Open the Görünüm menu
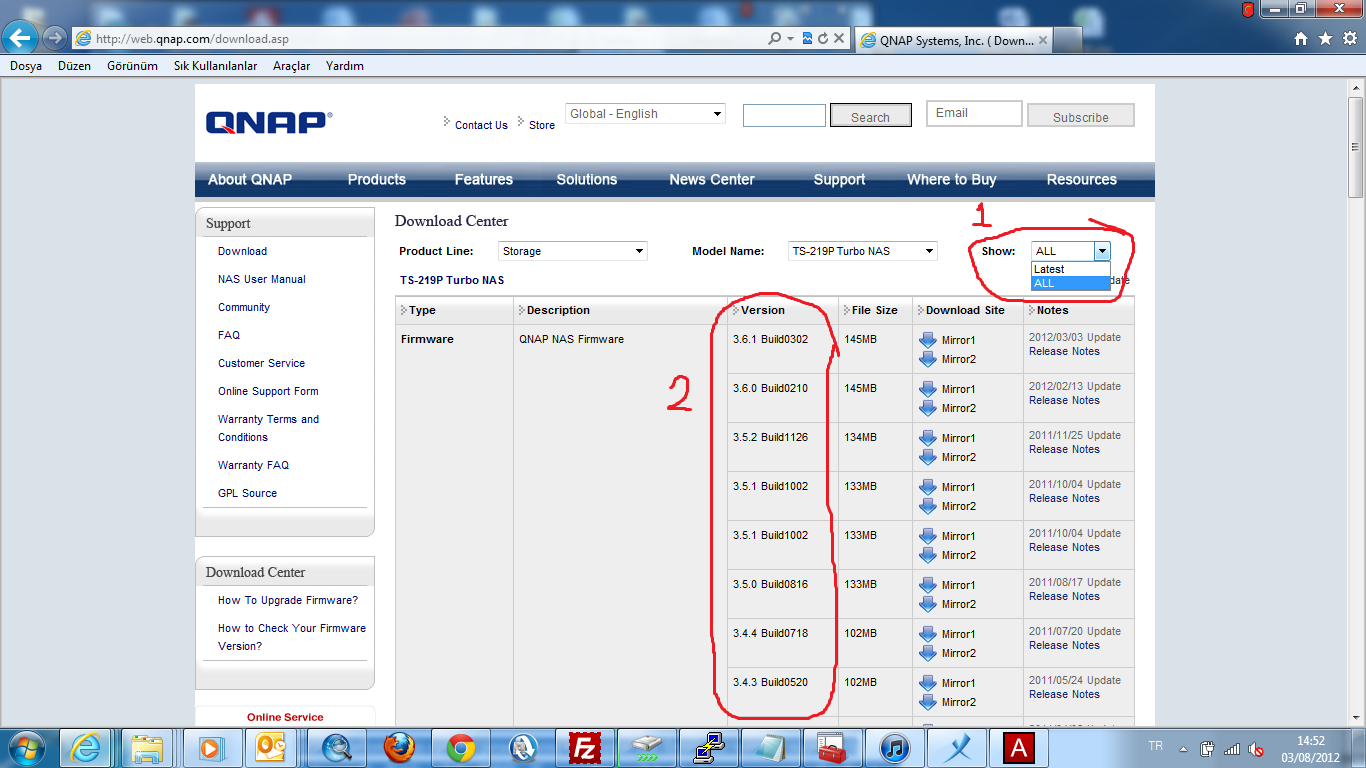This screenshot has height=768, width=1366. click(133, 66)
